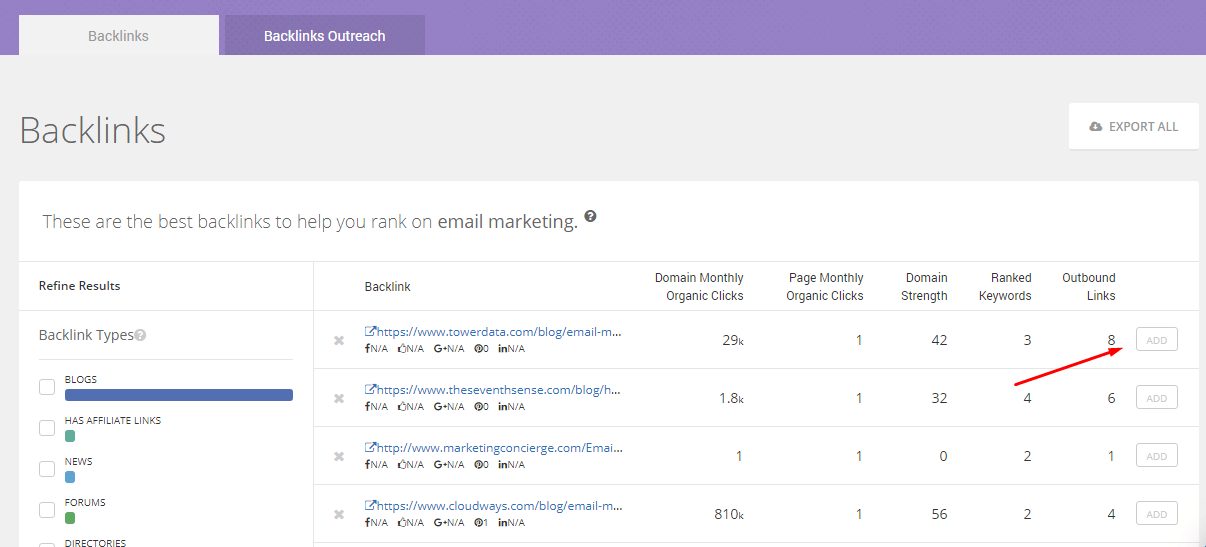Click Pinterest icon in towerdata row
Screen dimensions: 1206x547
pyautogui.click(x=478, y=349)
